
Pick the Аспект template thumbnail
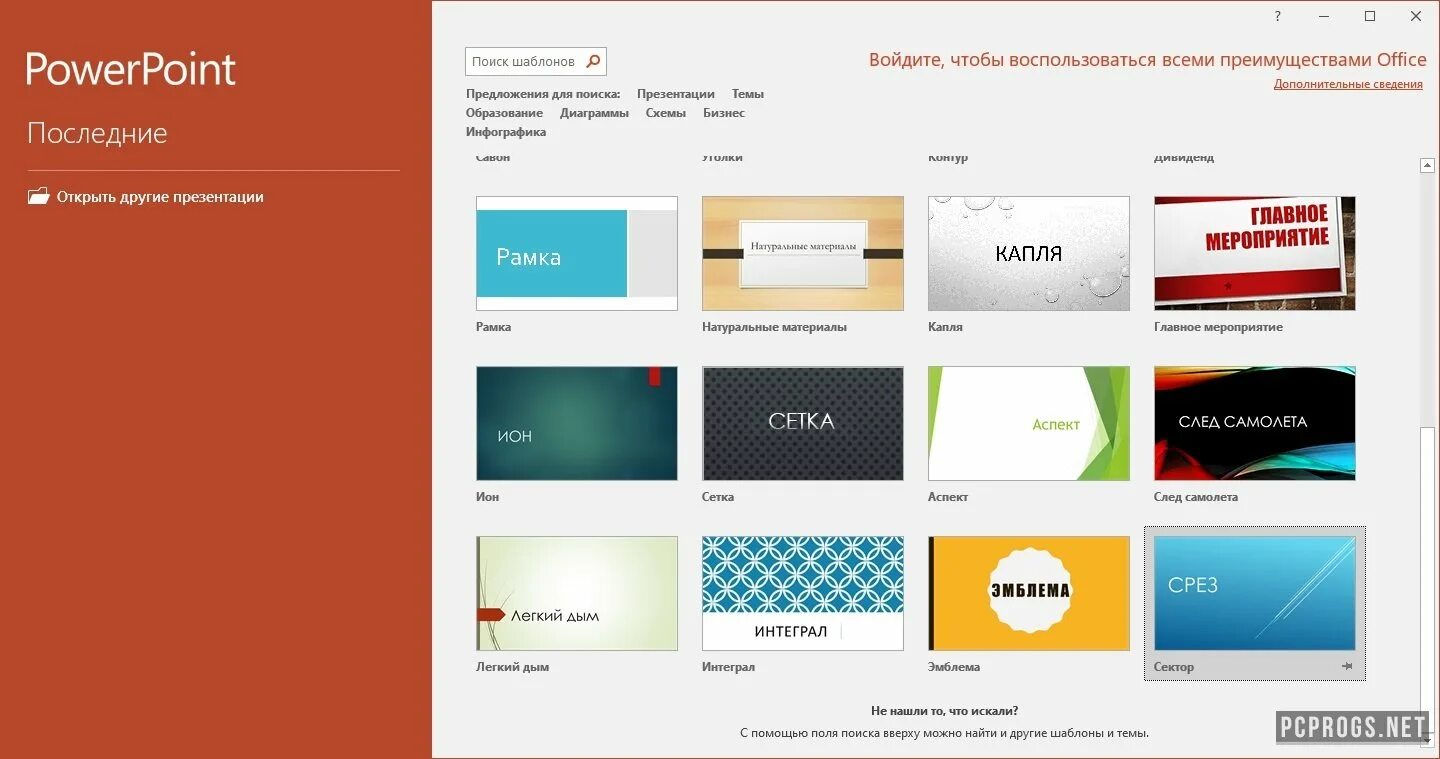click(x=1029, y=423)
